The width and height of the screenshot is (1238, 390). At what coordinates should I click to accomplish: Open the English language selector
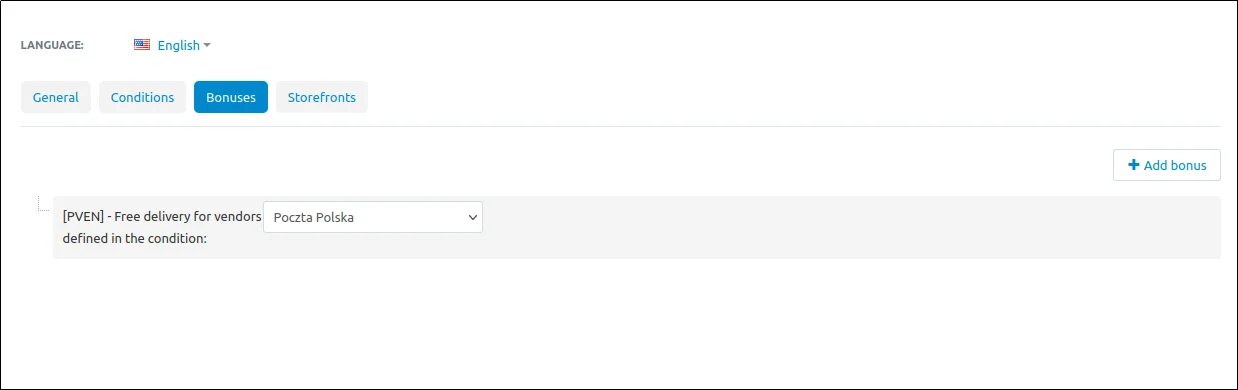tap(172, 45)
